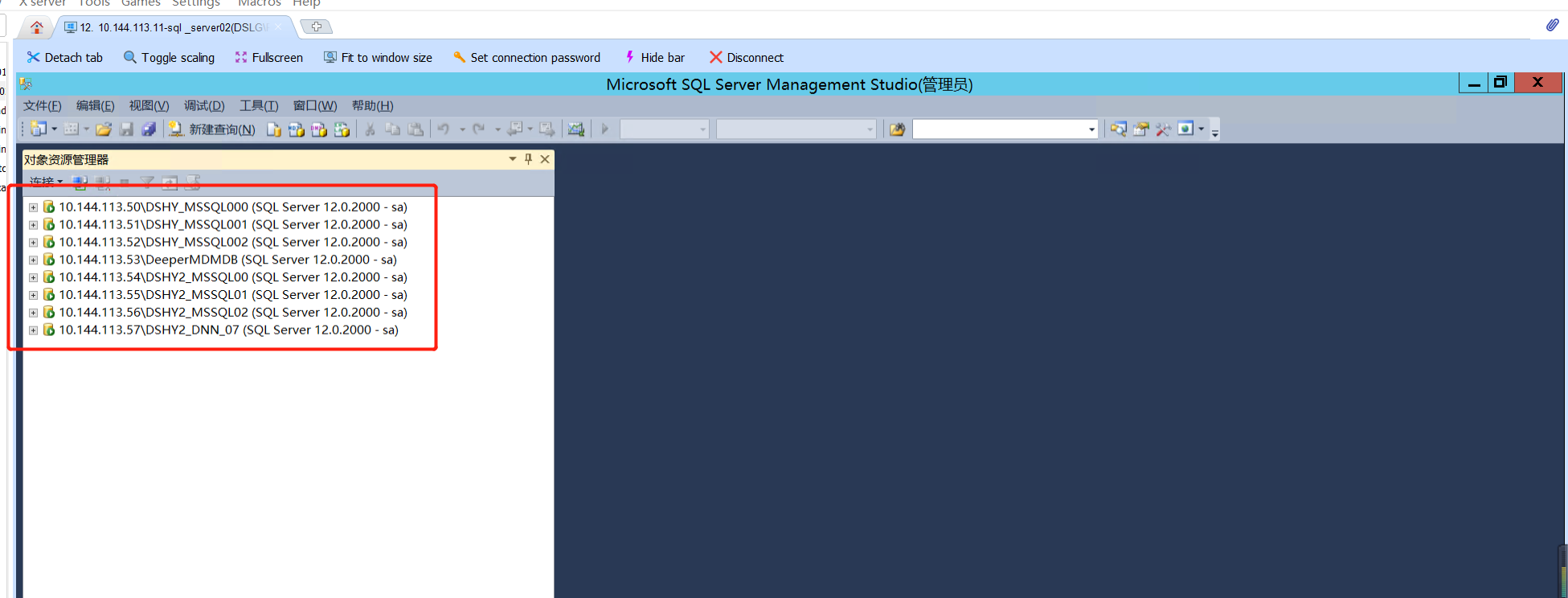This screenshot has width=1568, height=598.
Task: Click the magnifier window icon after find box
Action: point(1118,129)
